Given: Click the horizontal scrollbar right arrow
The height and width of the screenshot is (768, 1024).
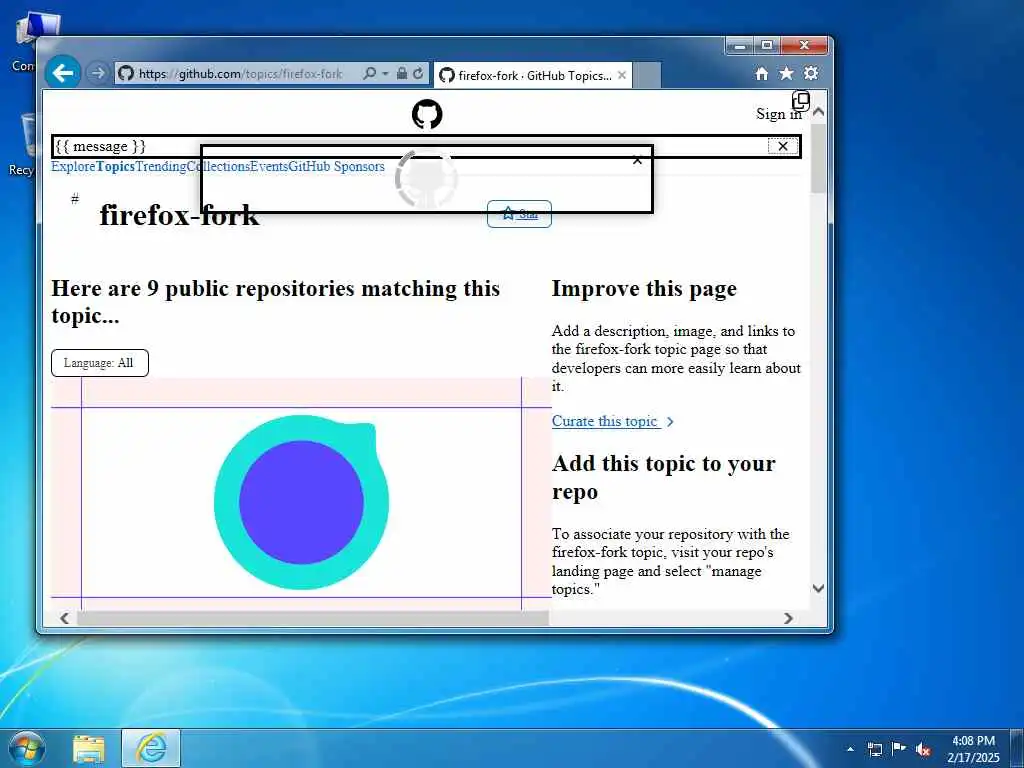Looking at the screenshot, I should coord(788,618).
